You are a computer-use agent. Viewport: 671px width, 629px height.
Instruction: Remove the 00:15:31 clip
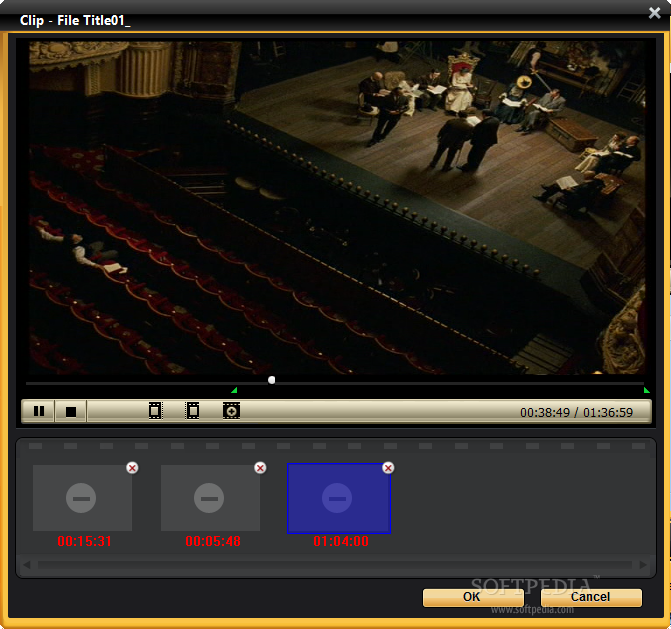tap(132, 468)
